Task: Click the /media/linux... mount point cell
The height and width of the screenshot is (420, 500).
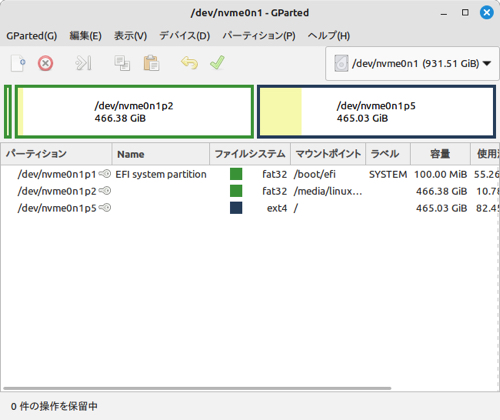Action: point(328,191)
